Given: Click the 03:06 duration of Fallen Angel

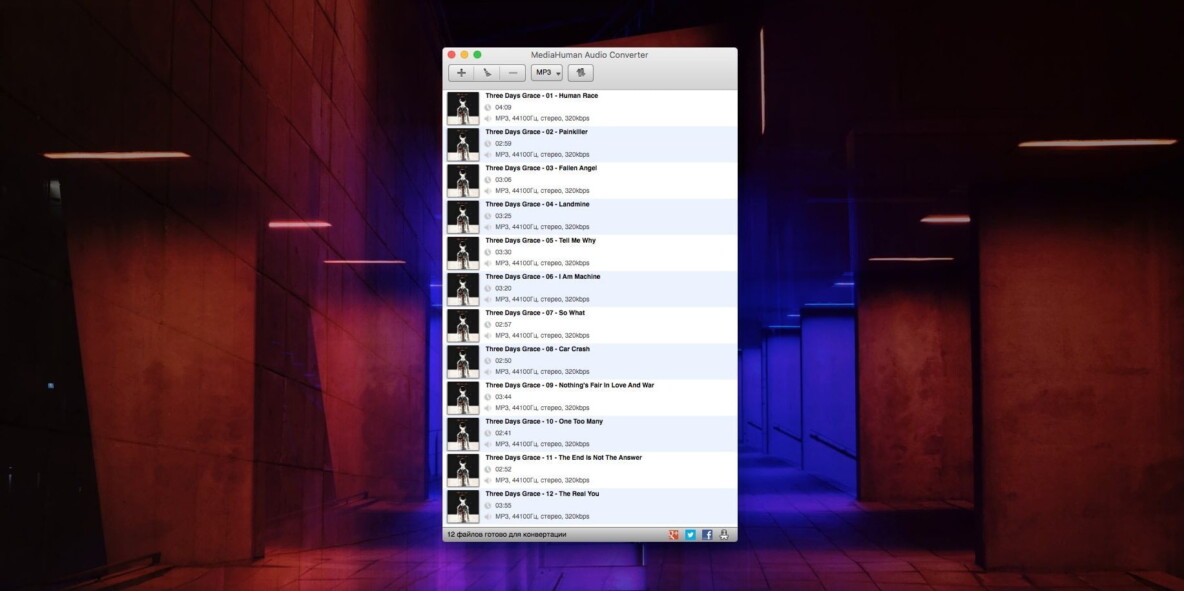Looking at the screenshot, I should click(x=503, y=180).
